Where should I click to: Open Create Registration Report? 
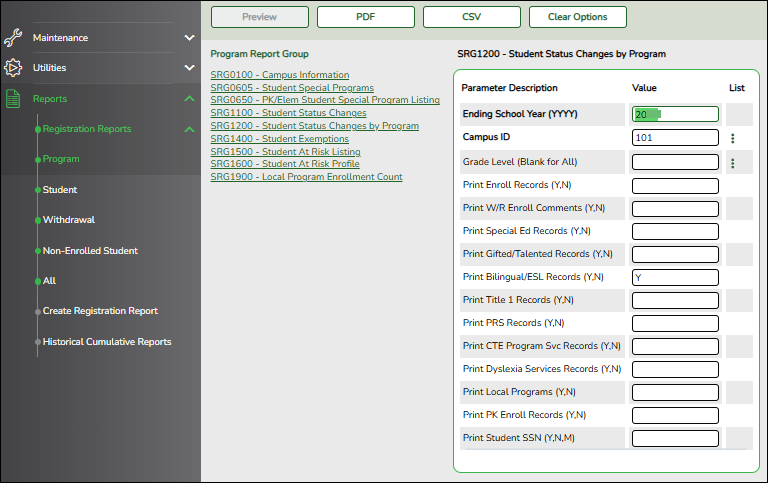(x=100, y=311)
